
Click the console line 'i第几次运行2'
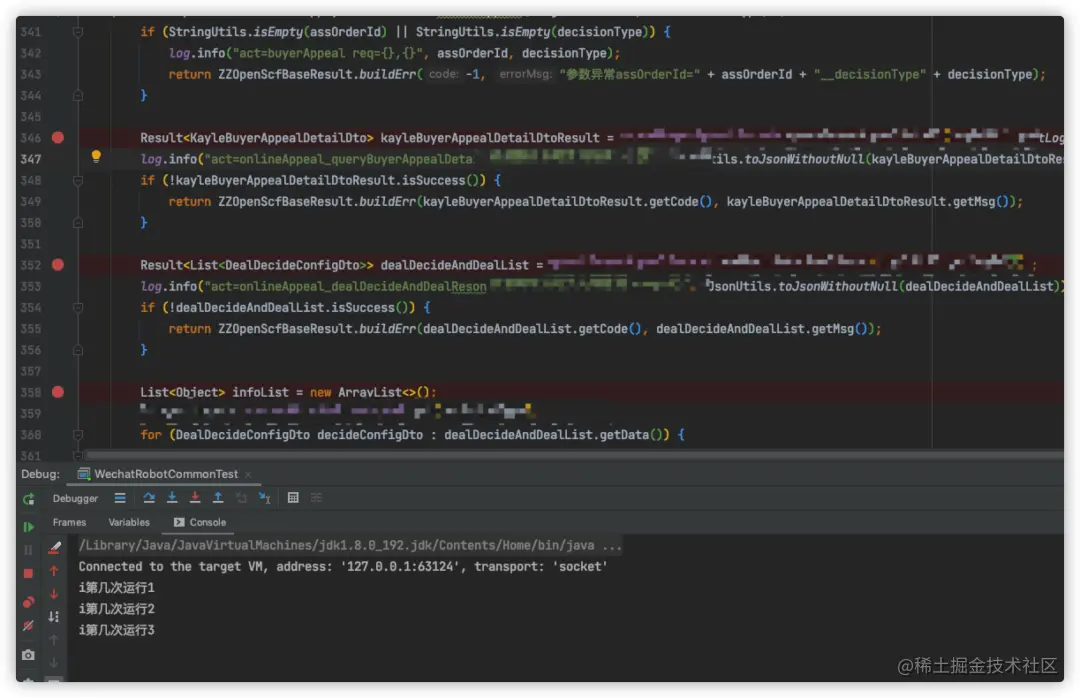click(116, 609)
